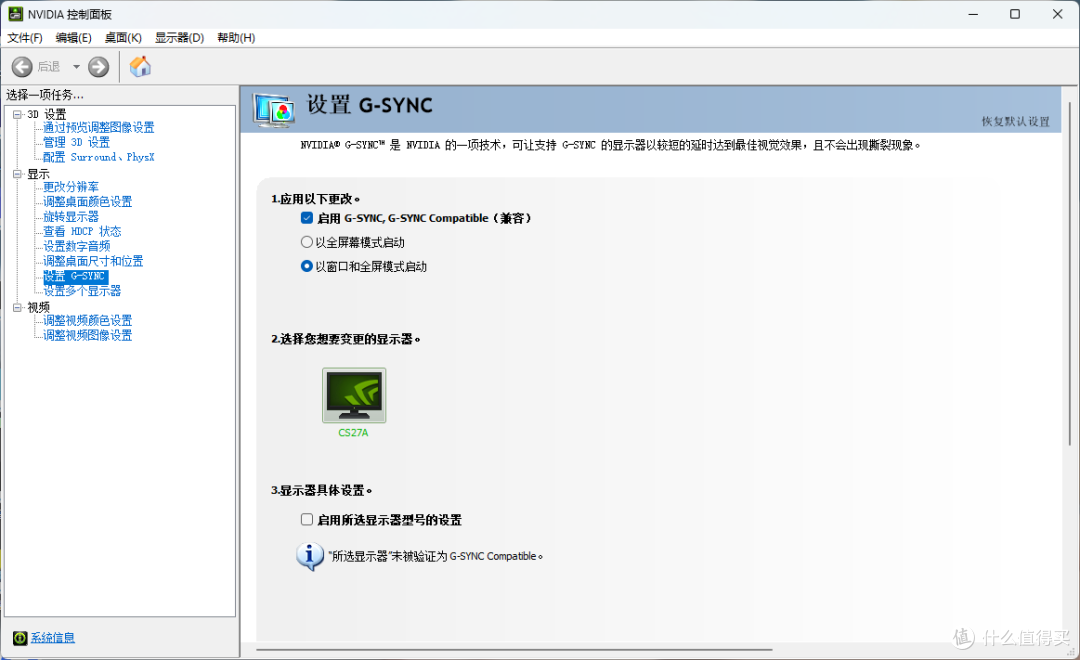Click the vertical scrollbar of settings pane
This screenshot has height=660, width=1080.
(x=1070, y=274)
